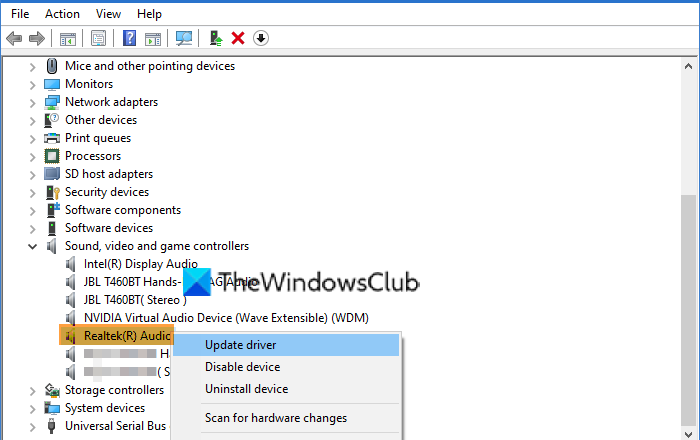Screen dimensions: 700x440
Task: Choose Disable device in context menu
Action: click(x=286, y=367)
